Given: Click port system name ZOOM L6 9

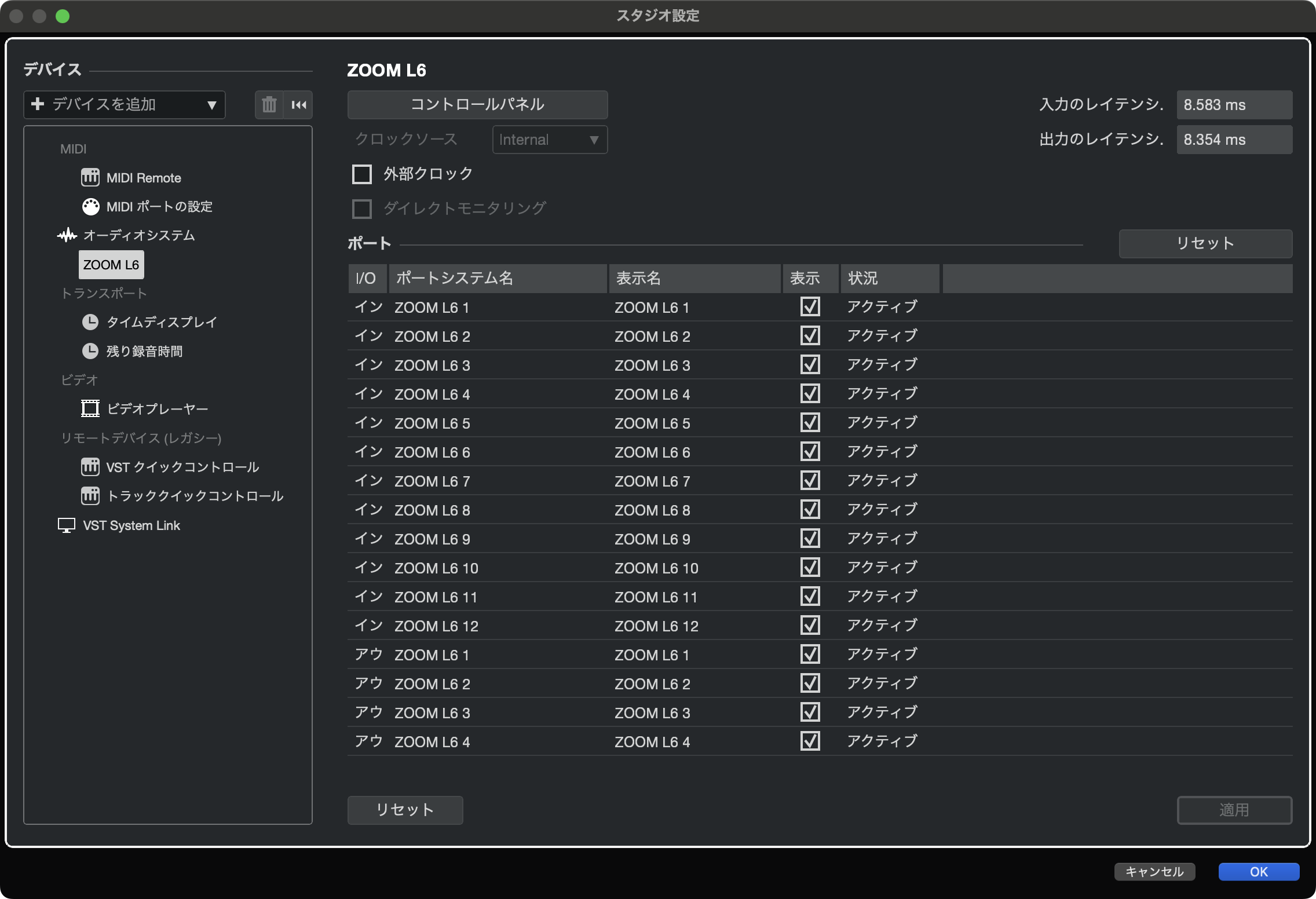Looking at the screenshot, I should pos(432,539).
